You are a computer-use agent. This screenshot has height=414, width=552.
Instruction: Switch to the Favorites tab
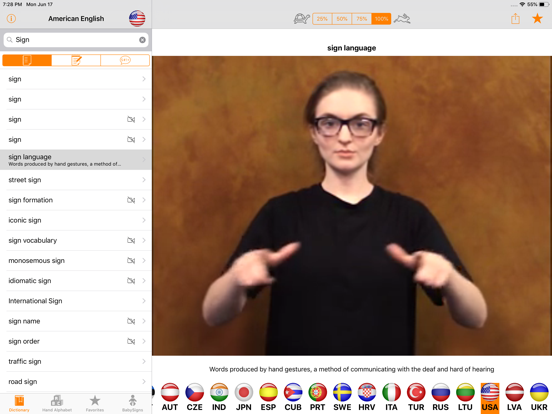click(x=95, y=403)
